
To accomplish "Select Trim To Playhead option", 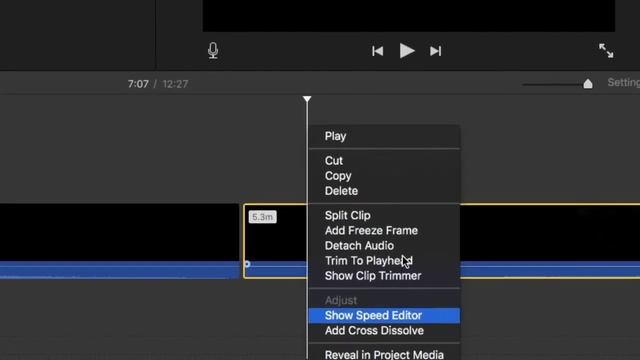I will point(384,261).
